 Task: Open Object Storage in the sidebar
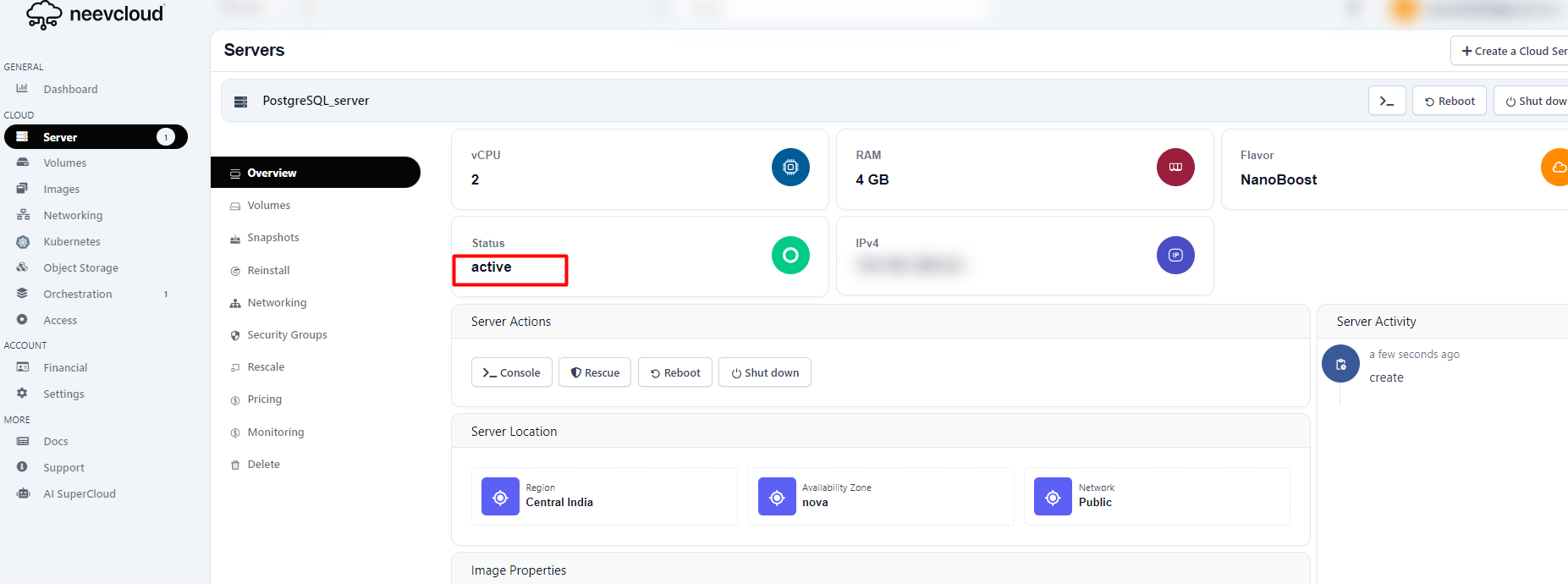80,268
